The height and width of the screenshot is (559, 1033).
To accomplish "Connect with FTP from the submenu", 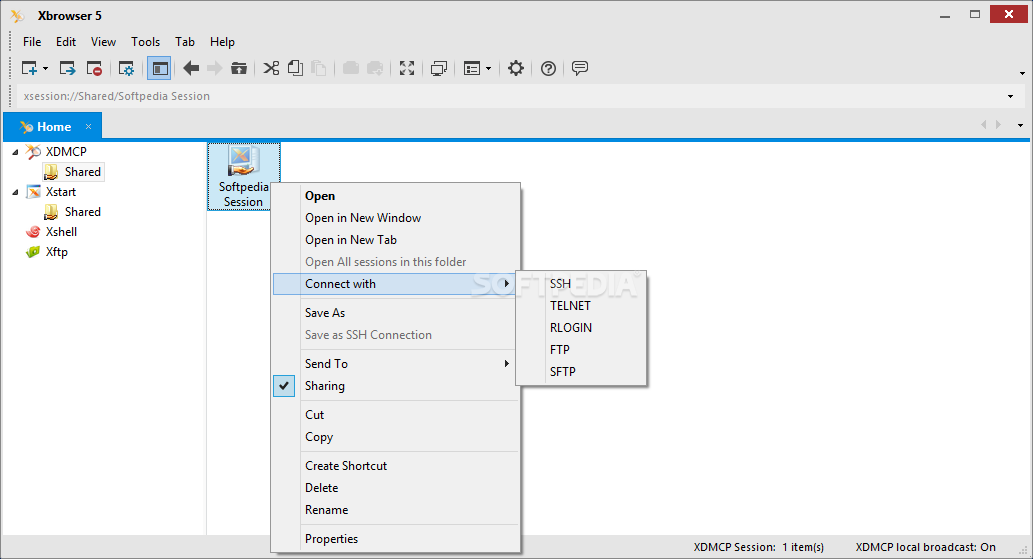I will (x=581, y=350).
